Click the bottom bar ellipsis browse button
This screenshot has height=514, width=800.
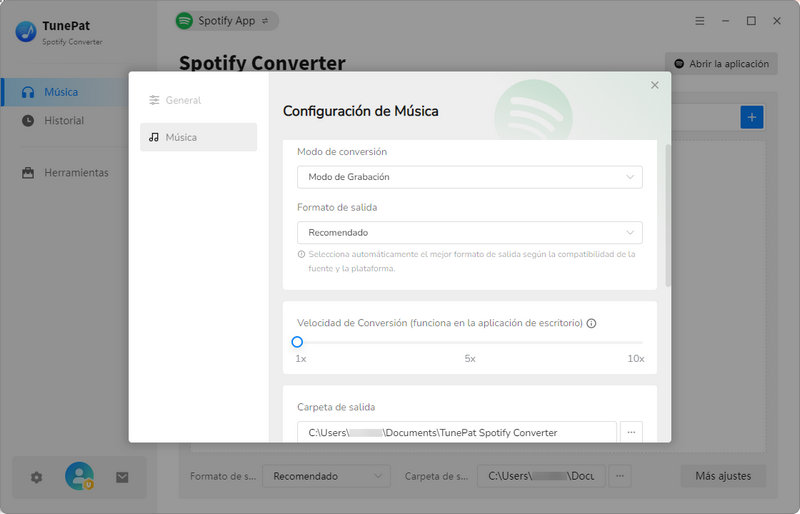pyautogui.click(x=620, y=476)
